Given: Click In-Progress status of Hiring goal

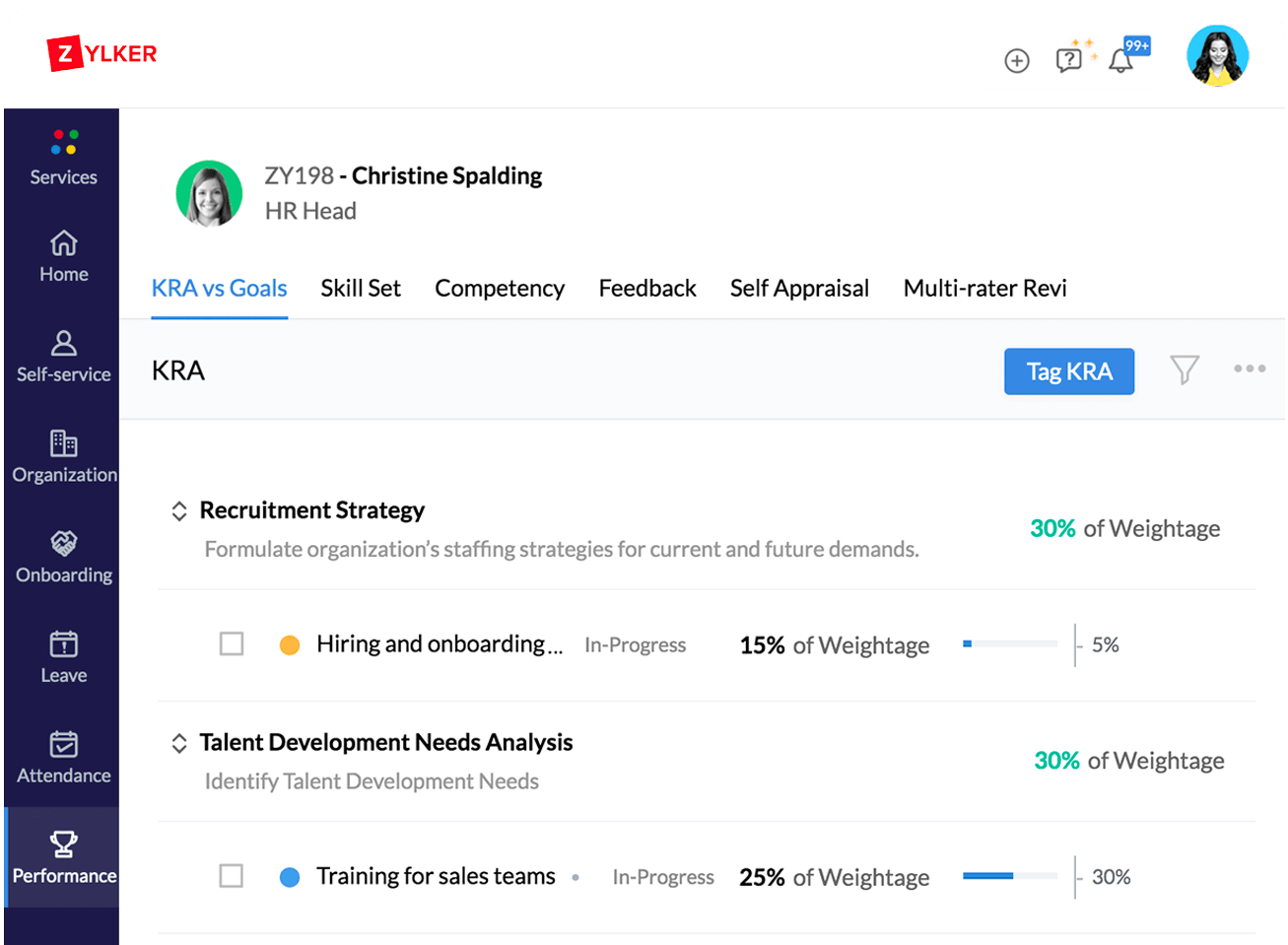Looking at the screenshot, I should [635, 645].
